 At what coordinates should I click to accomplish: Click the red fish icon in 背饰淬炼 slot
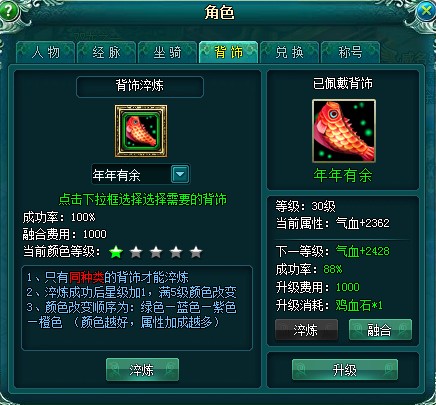click(141, 131)
